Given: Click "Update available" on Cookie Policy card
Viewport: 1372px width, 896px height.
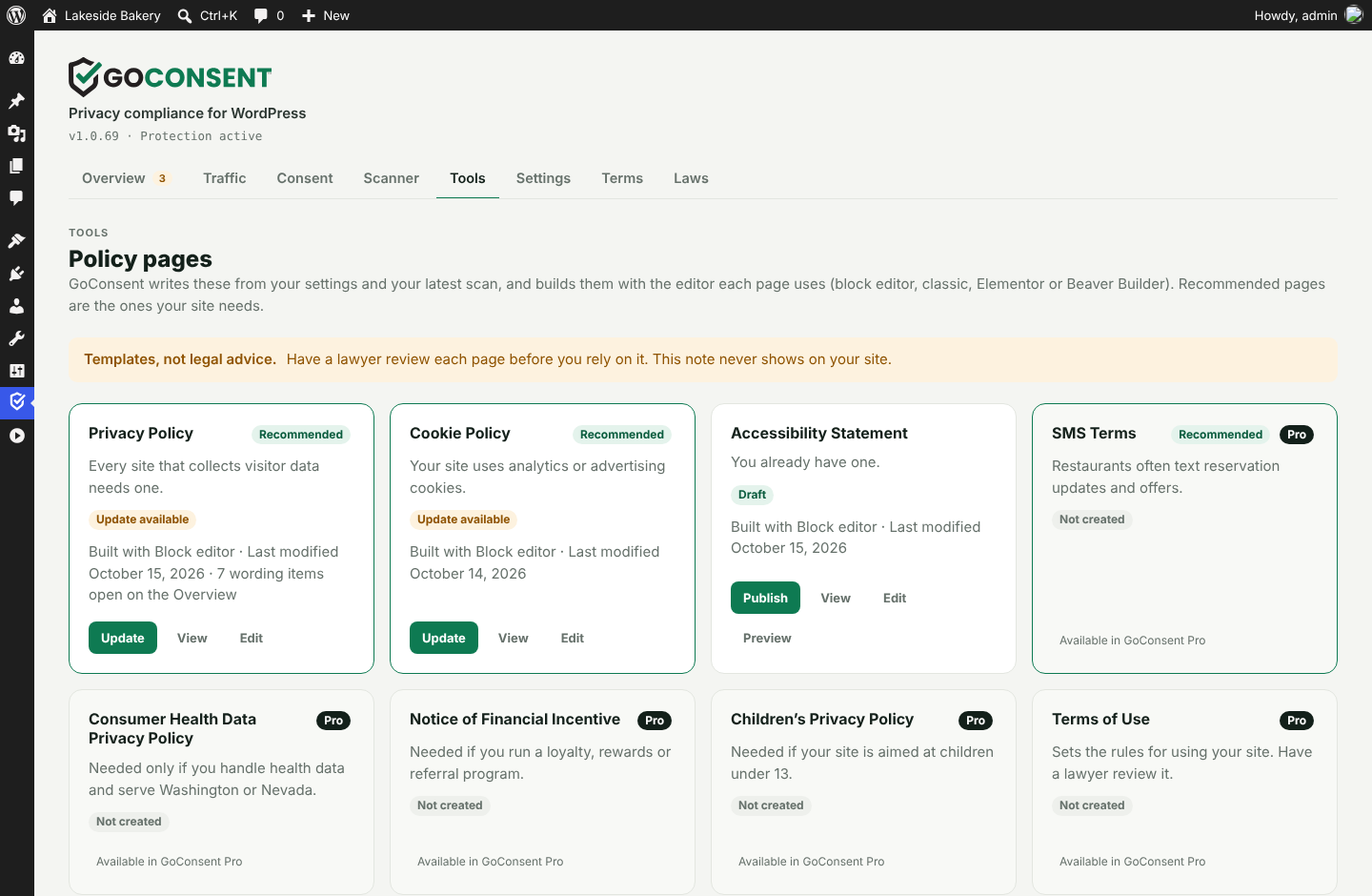Looking at the screenshot, I should pyautogui.click(x=464, y=519).
